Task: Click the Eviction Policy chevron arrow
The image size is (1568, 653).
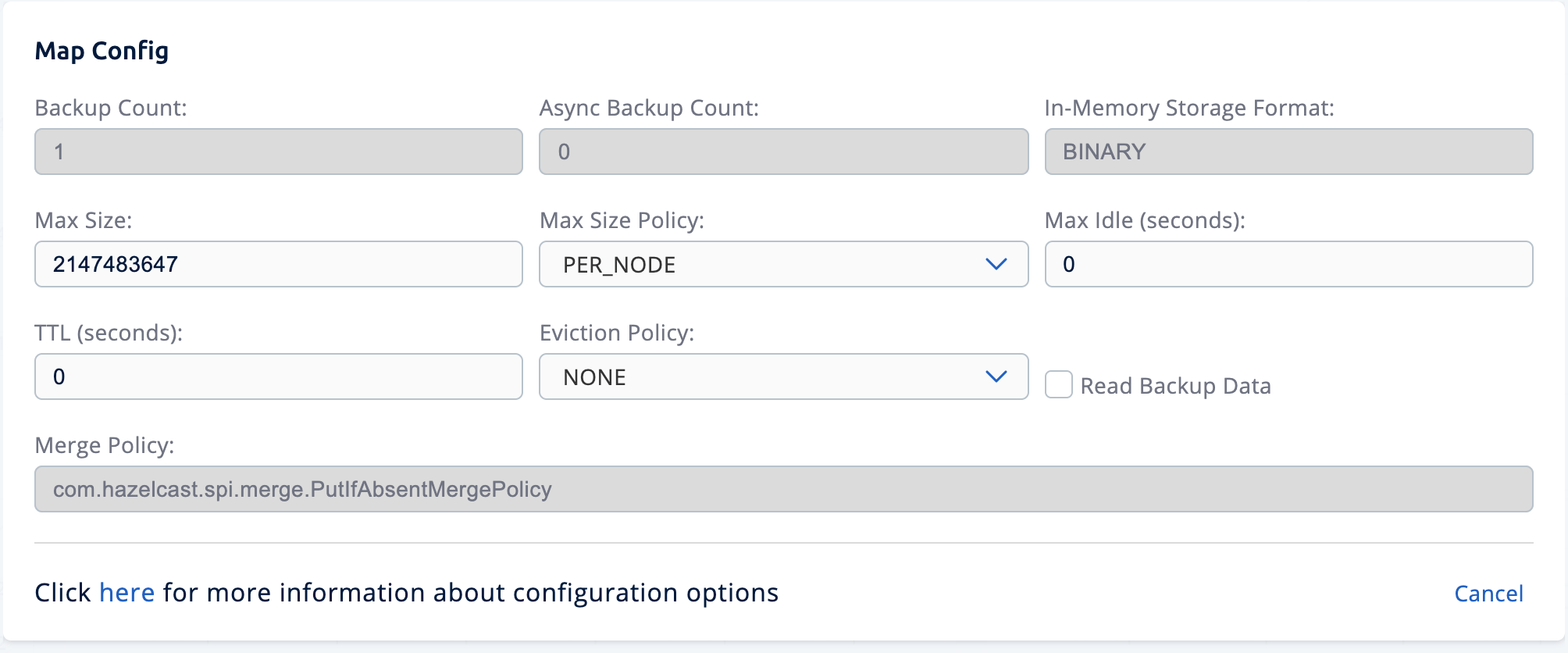Action: click(996, 376)
